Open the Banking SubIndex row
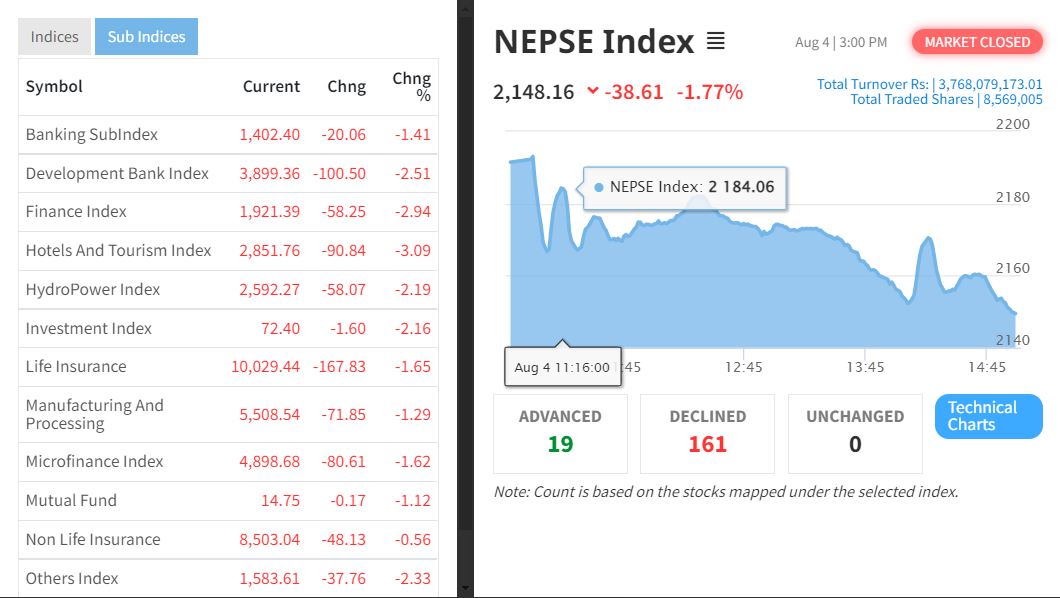The image size is (1060, 598). point(92,134)
